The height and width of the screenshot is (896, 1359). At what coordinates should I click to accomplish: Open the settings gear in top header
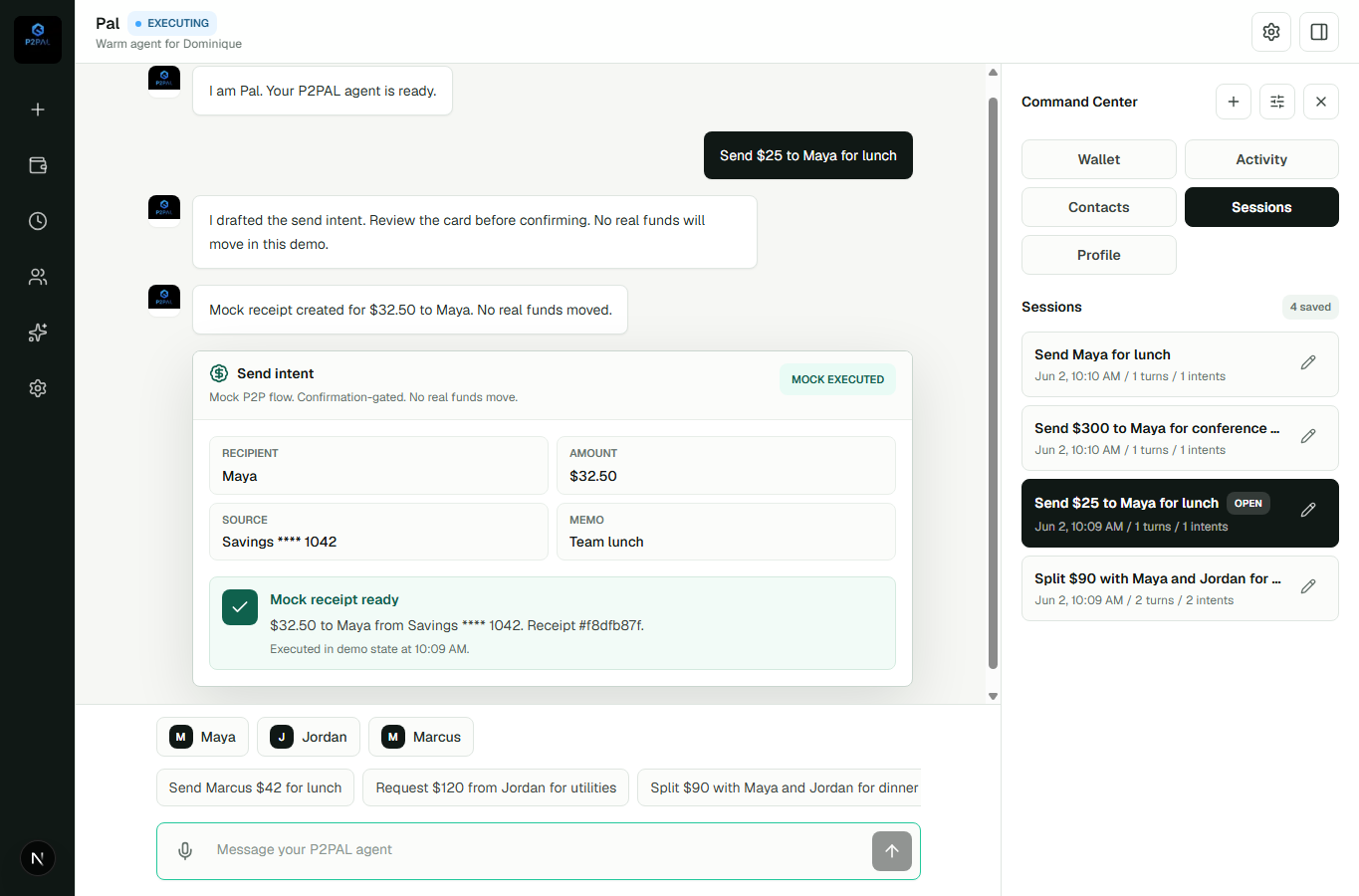click(x=1271, y=32)
